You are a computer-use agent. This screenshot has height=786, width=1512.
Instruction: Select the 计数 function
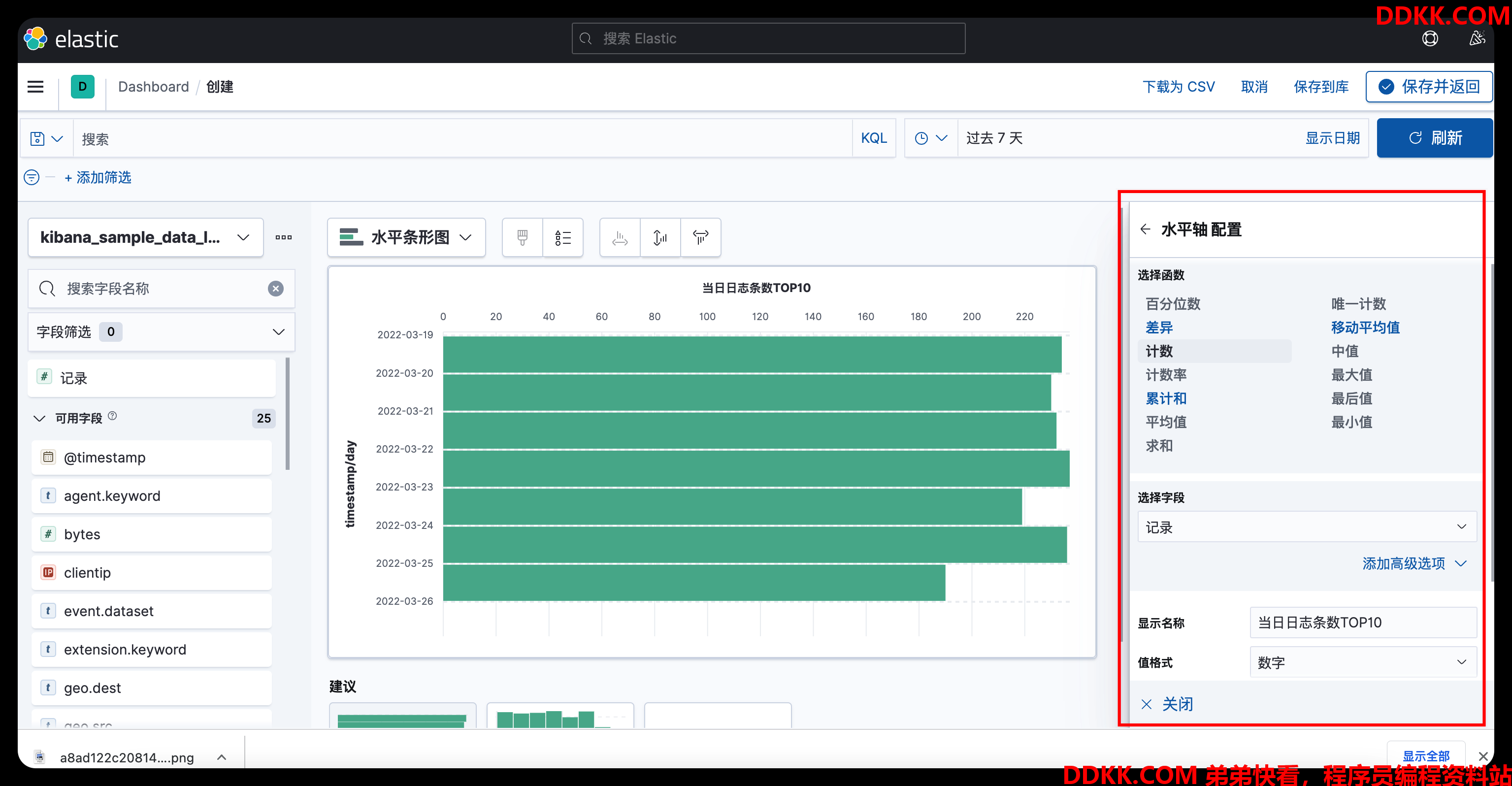coord(1215,351)
